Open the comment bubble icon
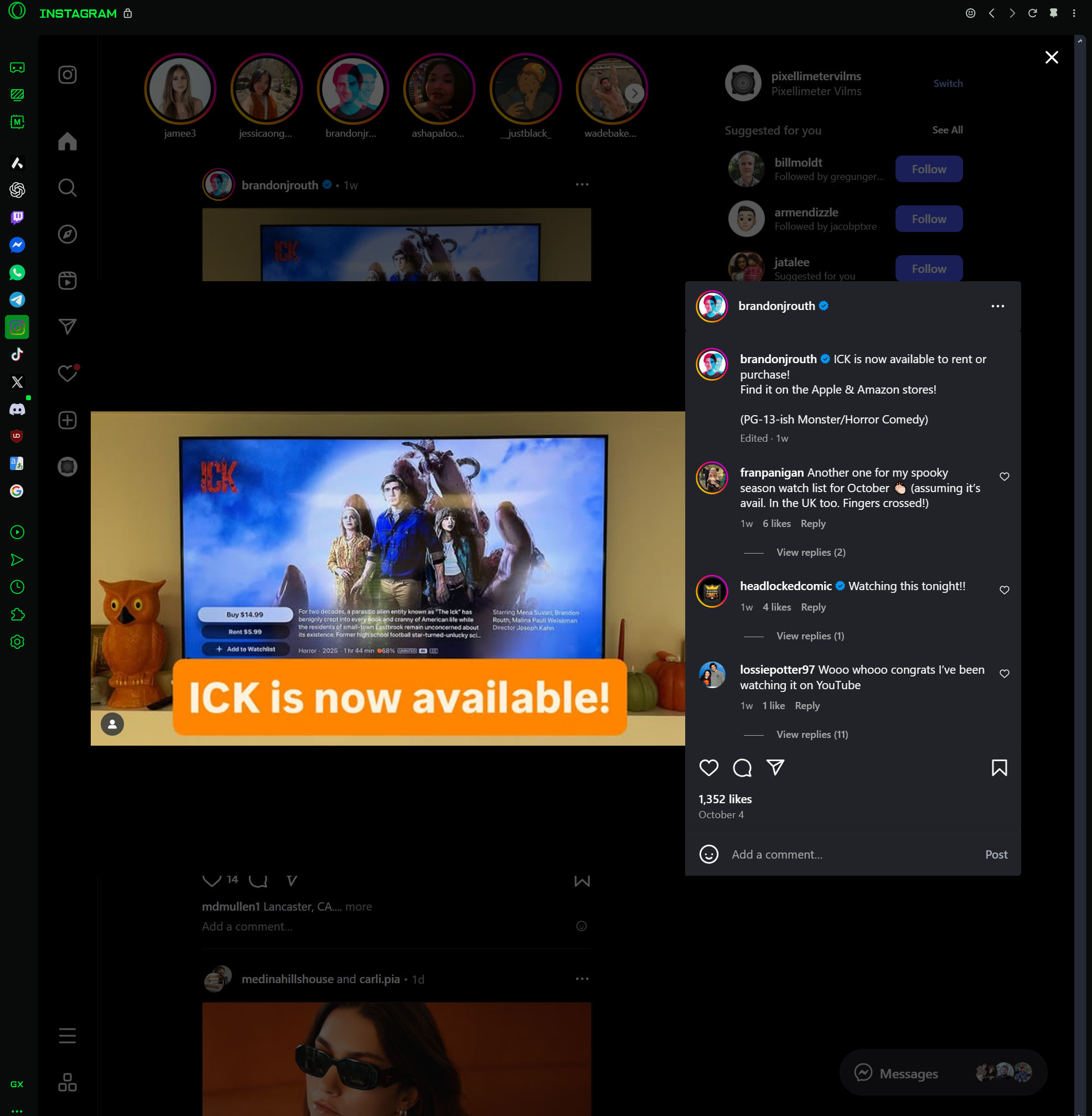This screenshot has width=1092, height=1116. click(x=742, y=767)
